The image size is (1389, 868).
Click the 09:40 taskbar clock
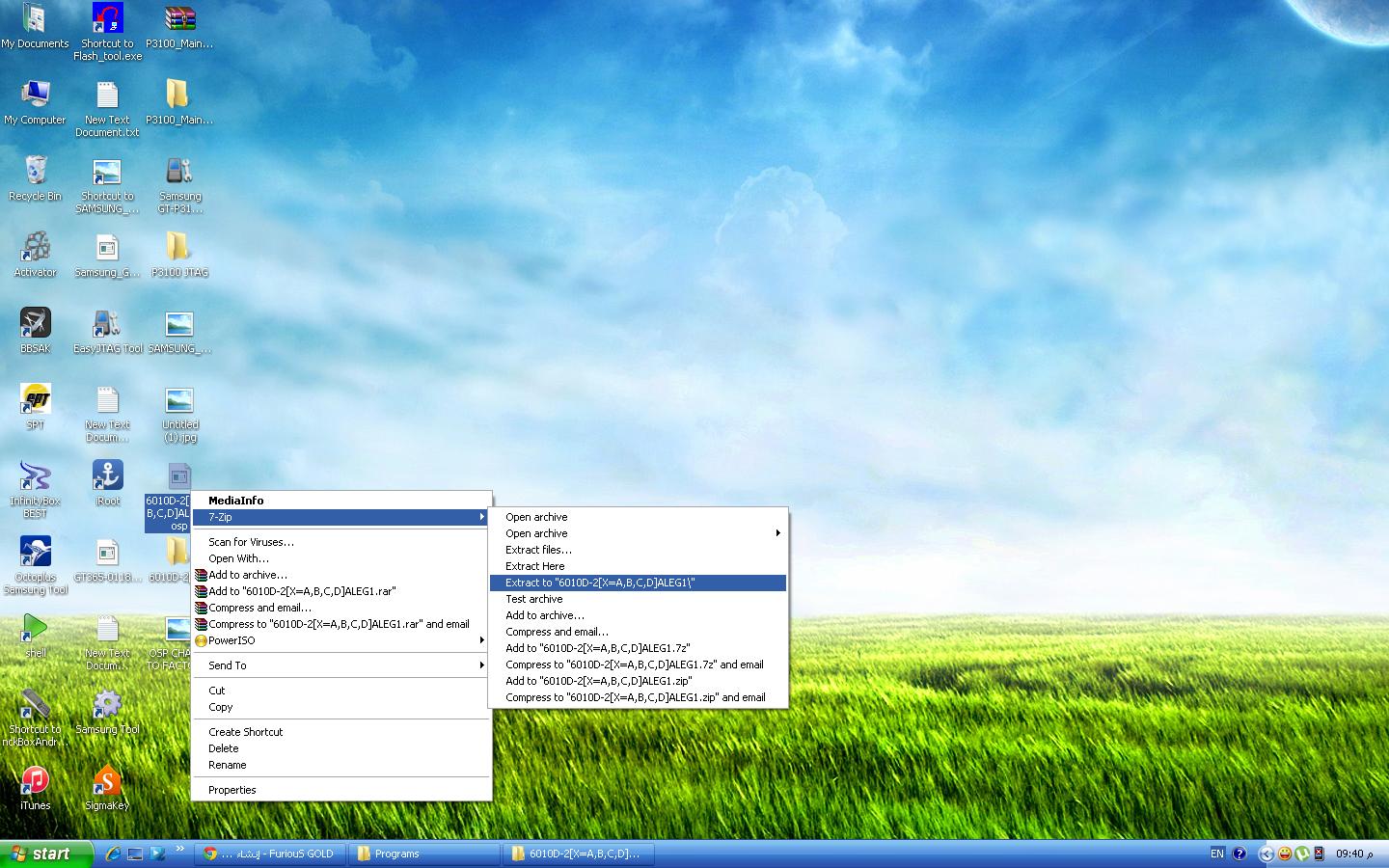(x=1354, y=854)
